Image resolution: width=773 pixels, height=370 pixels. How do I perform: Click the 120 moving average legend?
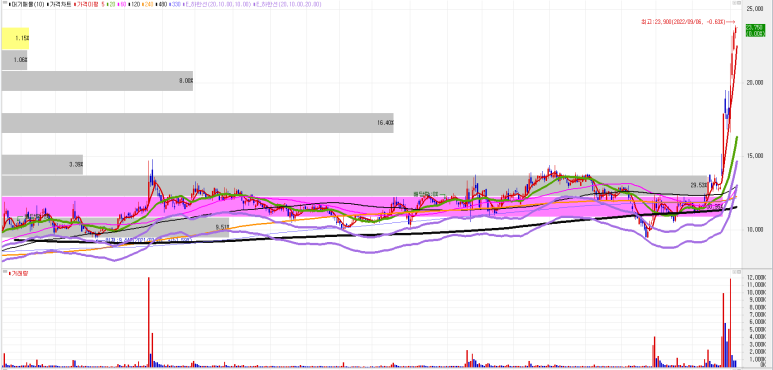134,4
